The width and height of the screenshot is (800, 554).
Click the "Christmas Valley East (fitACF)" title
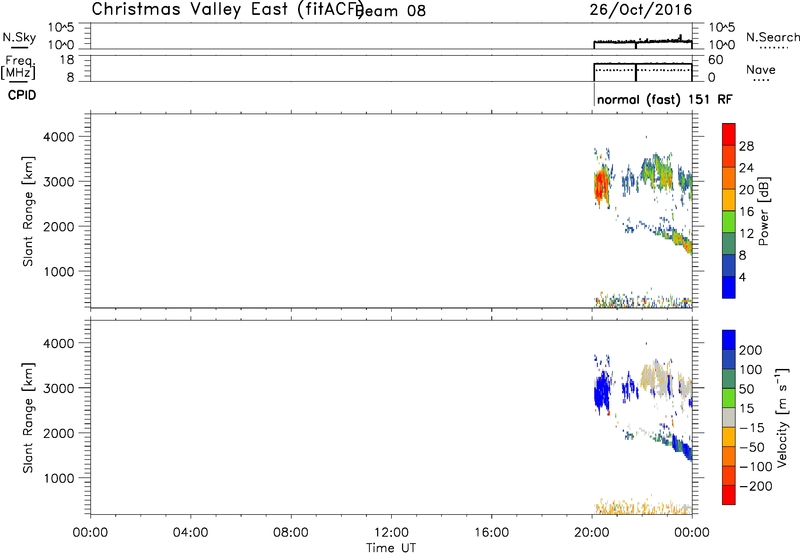pyautogui.click(x=228, y=10)
